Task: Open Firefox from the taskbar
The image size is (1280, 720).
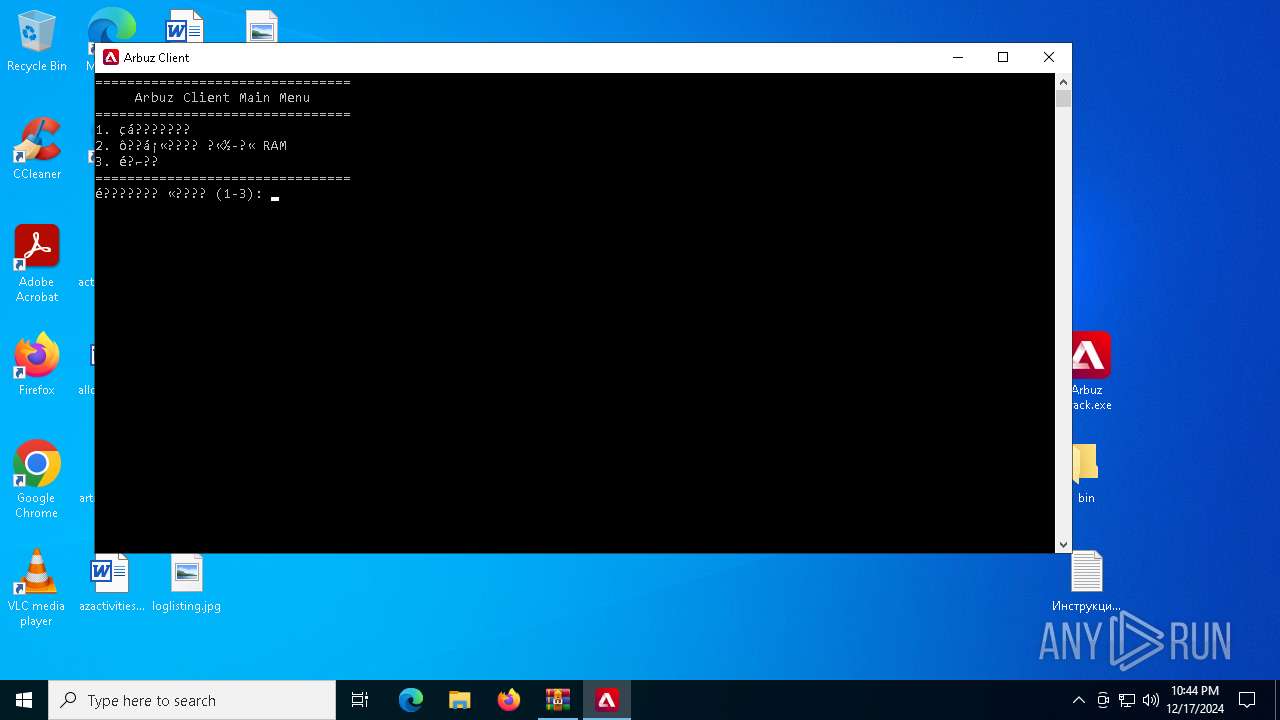Action: [509, 700]
